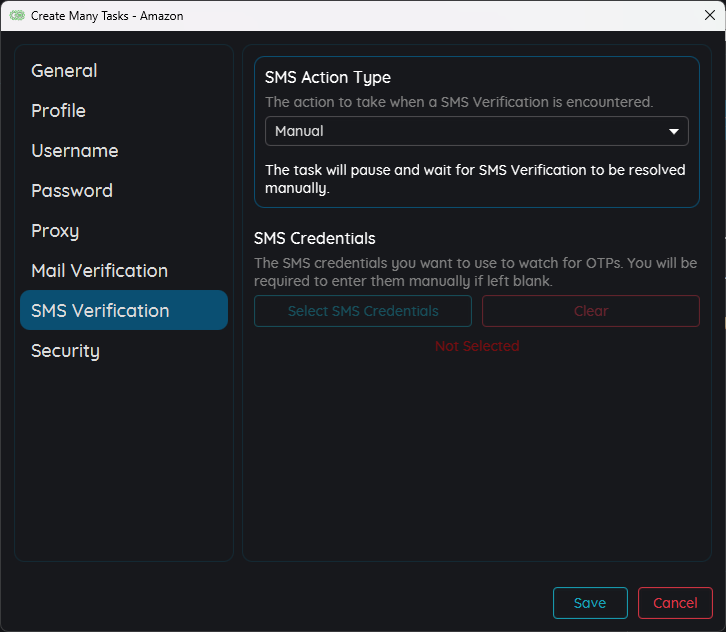Screen dimensions: 726x632
Task: Click the app logo icon in title bar
Action: (x=17, y=16)
